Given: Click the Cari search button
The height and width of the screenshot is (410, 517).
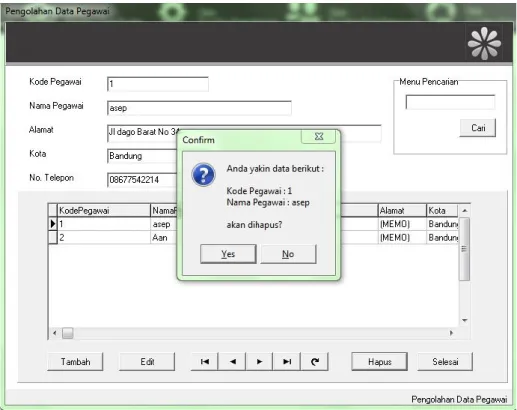Looking at the screenshot, I should click(x=478, y=128).
